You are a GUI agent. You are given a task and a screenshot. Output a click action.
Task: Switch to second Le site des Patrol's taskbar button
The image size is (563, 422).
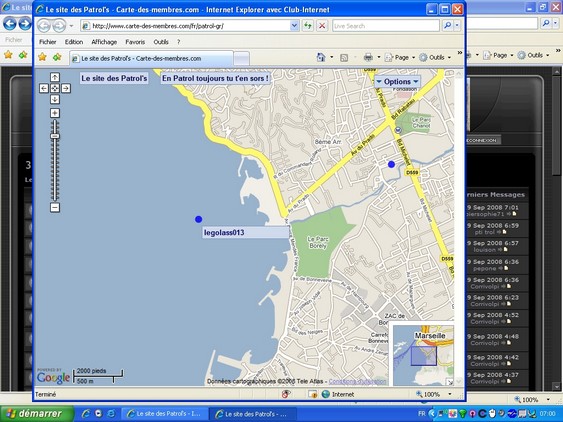coord(252,414)
